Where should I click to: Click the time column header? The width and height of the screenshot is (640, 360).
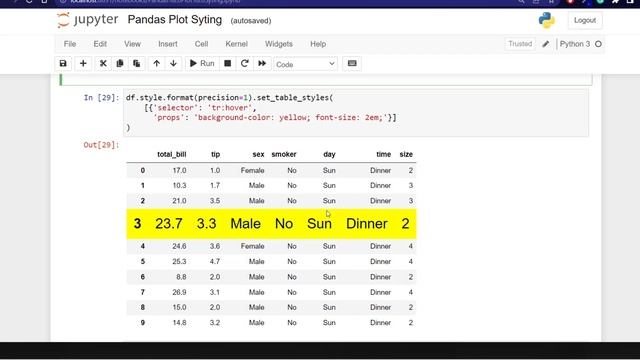(384, 154)
